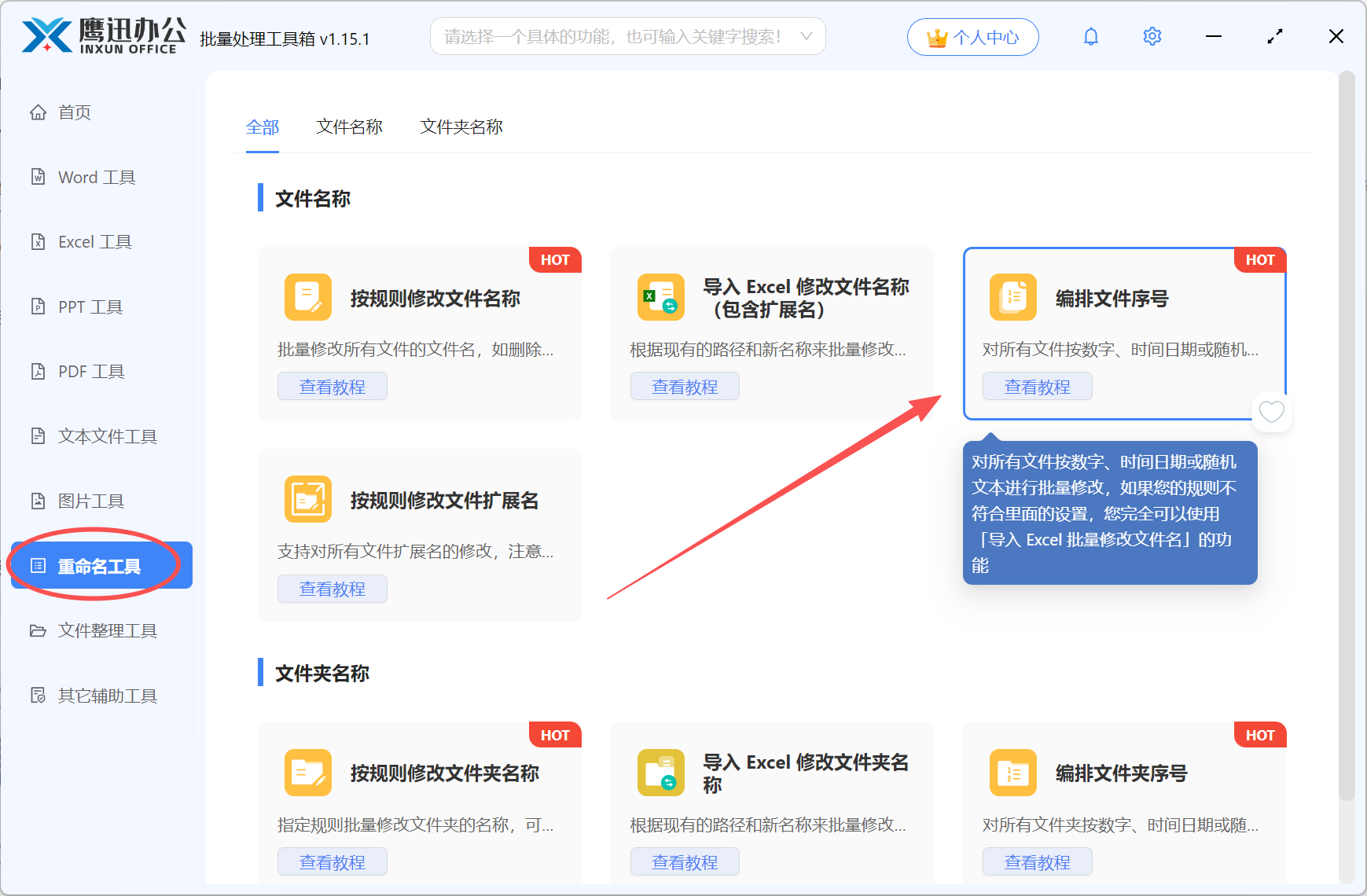Screen dimensions: 1367x896
Task: Open Word 工具 from the sidebar
Action: click(95, 177)
